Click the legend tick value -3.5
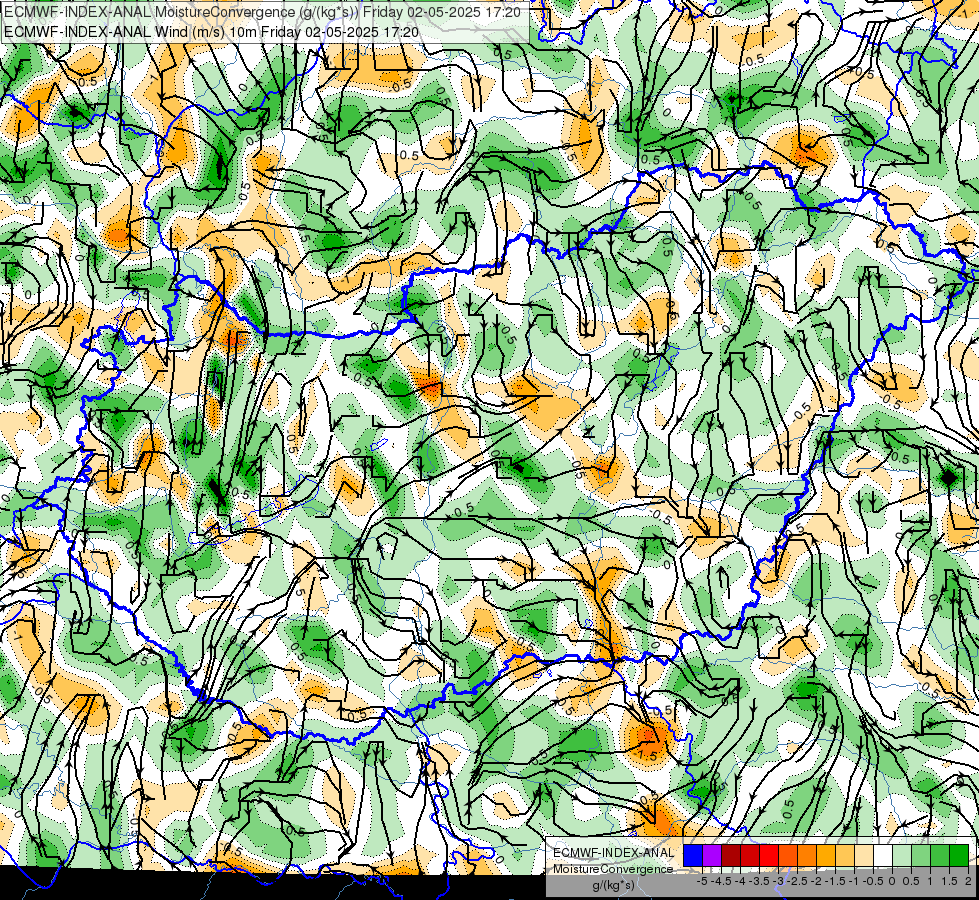Viewport: 979px width, 900px height. pos(759,881)
